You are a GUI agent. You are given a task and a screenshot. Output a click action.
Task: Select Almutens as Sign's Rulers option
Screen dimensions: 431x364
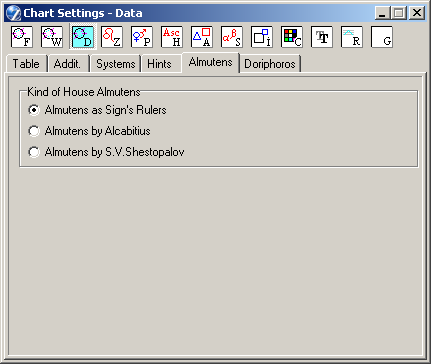(x=97, y=110)
